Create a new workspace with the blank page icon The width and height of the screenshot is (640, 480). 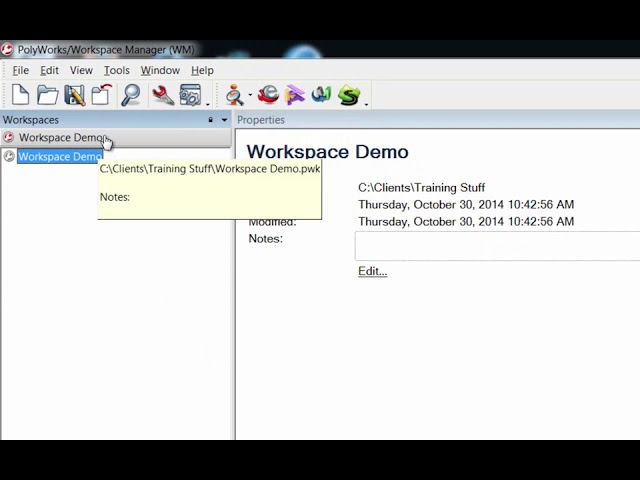click(20, 95)
